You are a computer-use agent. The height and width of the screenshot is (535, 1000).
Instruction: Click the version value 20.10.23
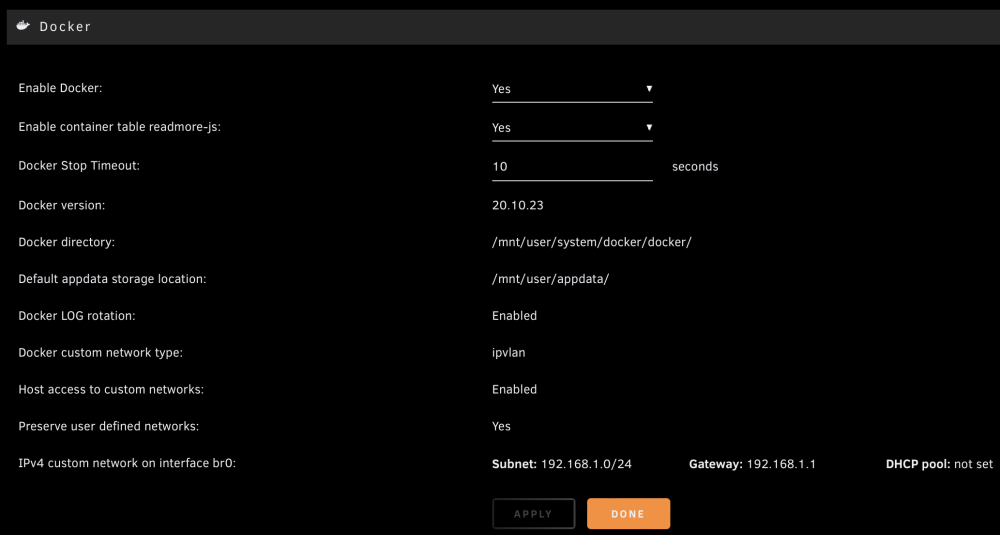pyautogui.click(x=518, y=205)
